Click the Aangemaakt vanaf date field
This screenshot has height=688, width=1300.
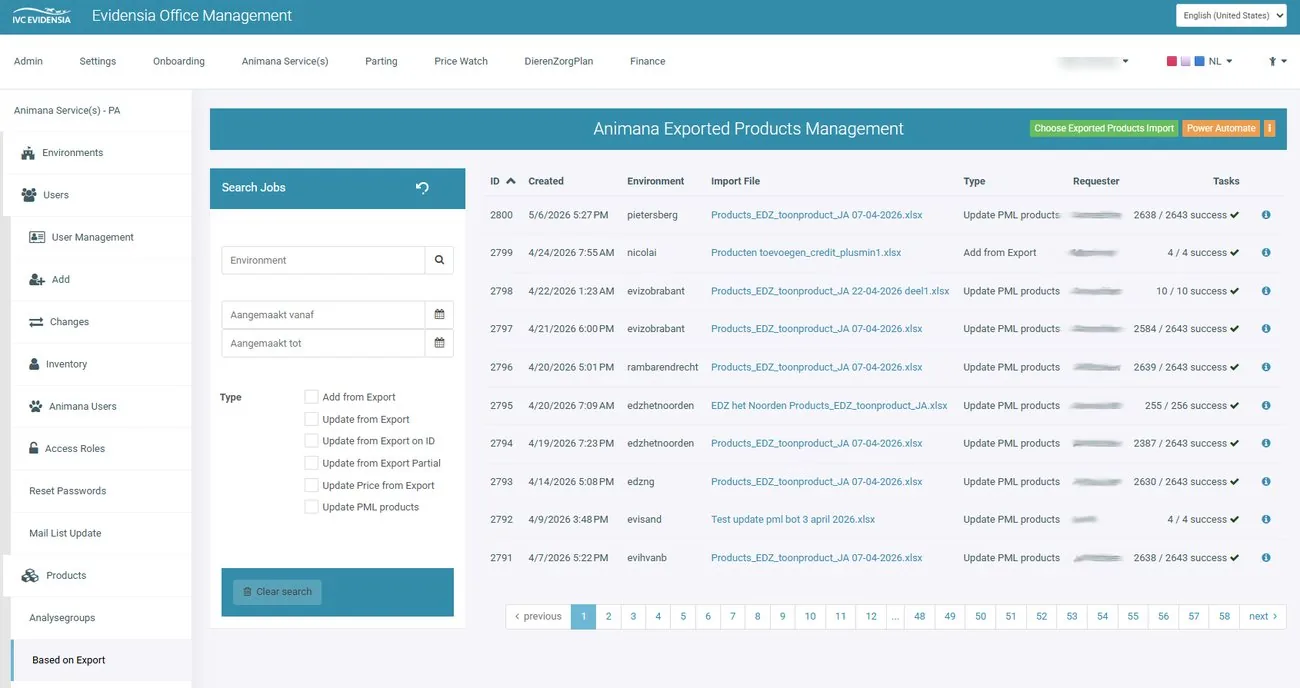point(323,314)
